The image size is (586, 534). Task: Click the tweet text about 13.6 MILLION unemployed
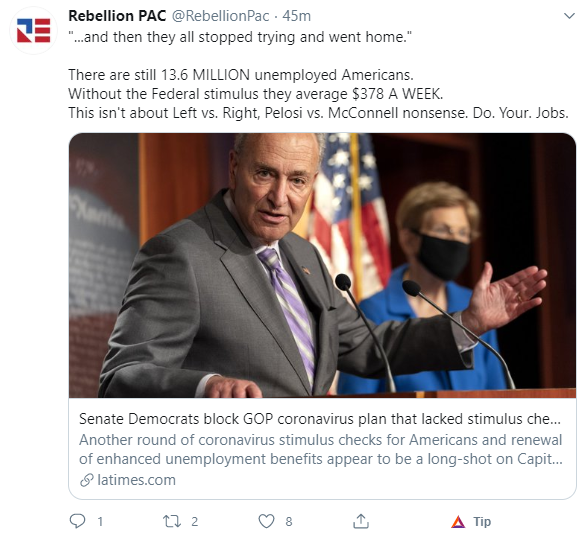tap(241, 75)
